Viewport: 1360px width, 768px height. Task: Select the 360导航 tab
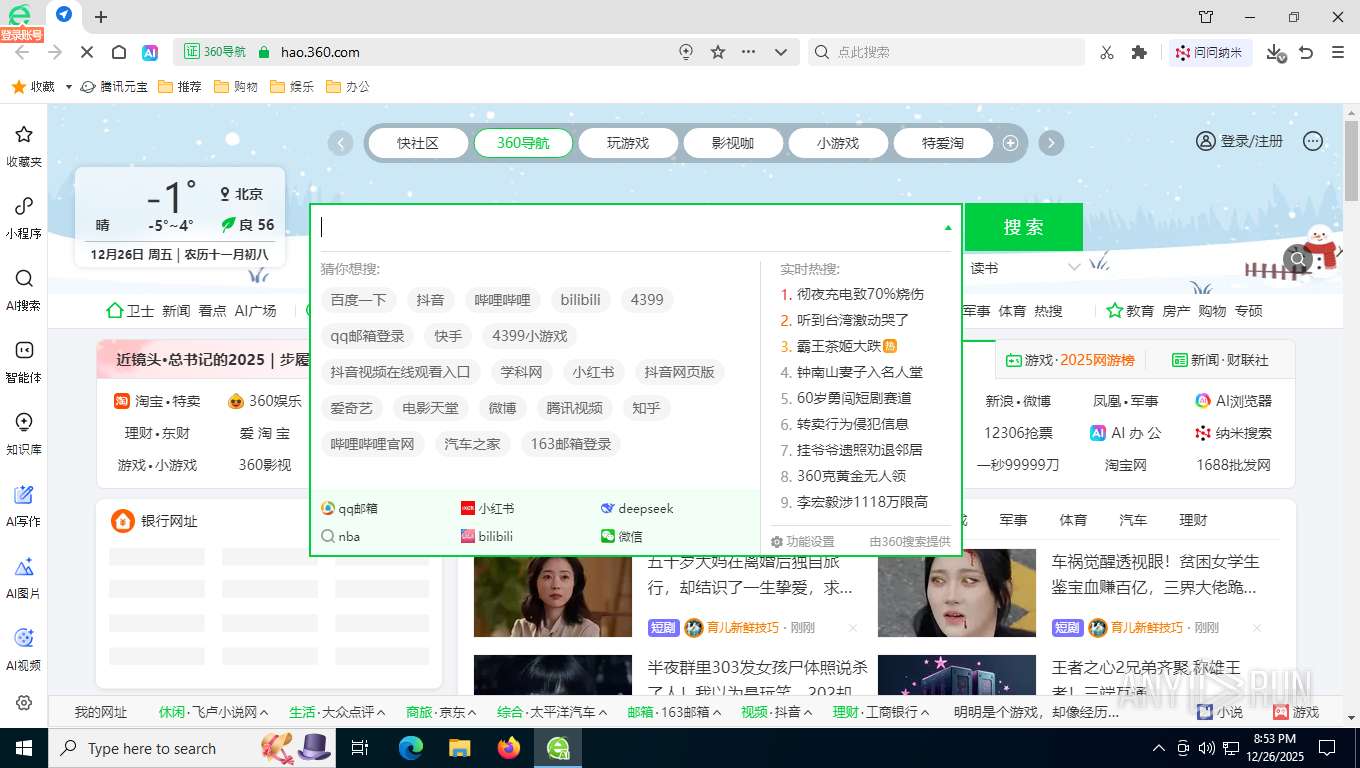click(523, 143)
